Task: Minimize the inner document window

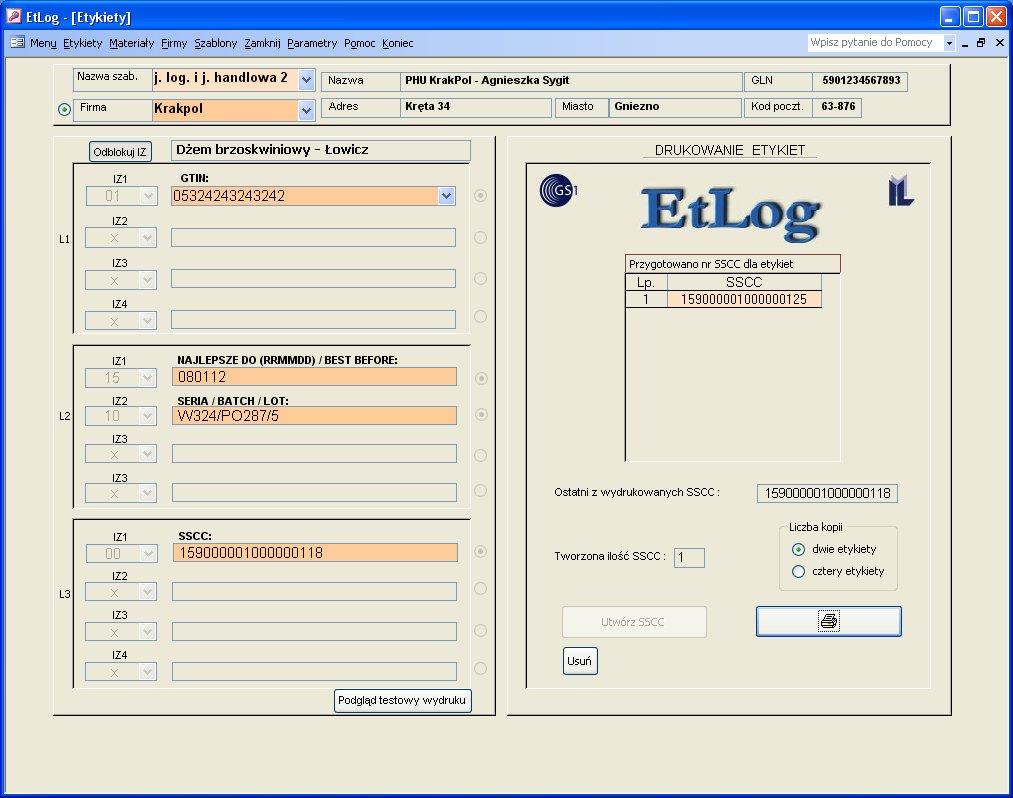Action: (965, 43)
